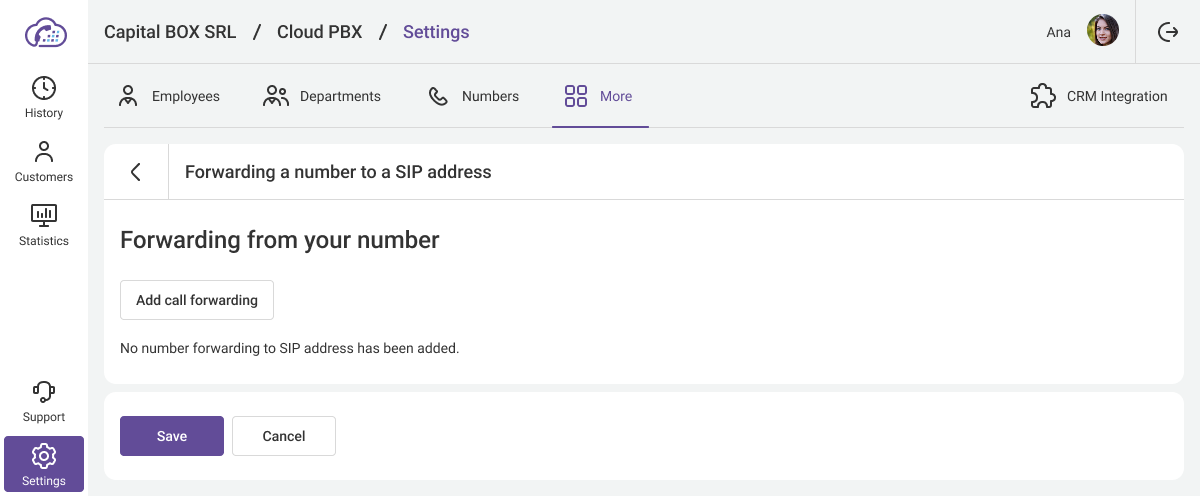Open the History clock icon
The image size is (1200, 496).
[44, 88]
